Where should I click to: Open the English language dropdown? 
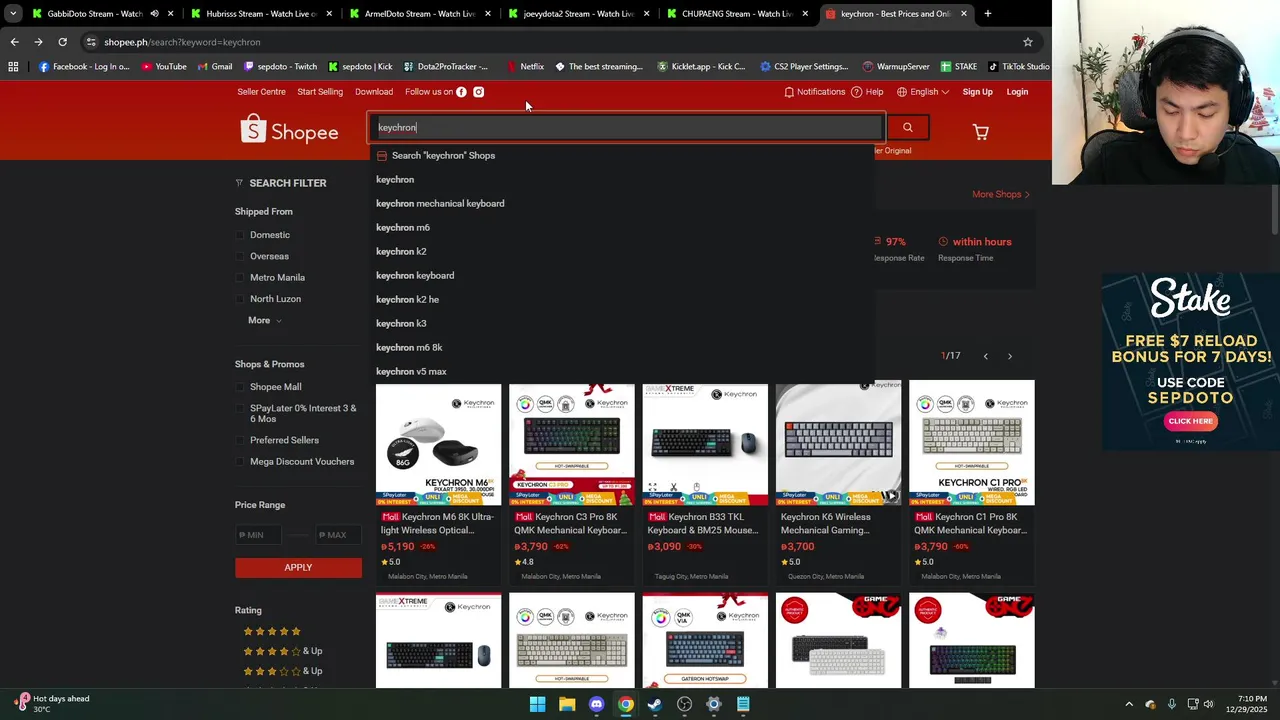click(x=923, y=92)
